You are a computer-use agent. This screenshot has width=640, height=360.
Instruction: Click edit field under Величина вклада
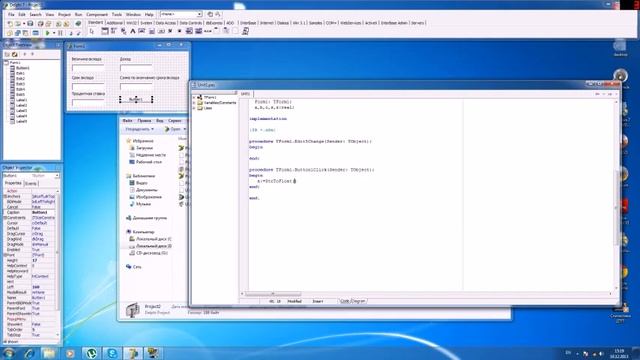pyautogui.click(x=88, y=68)
